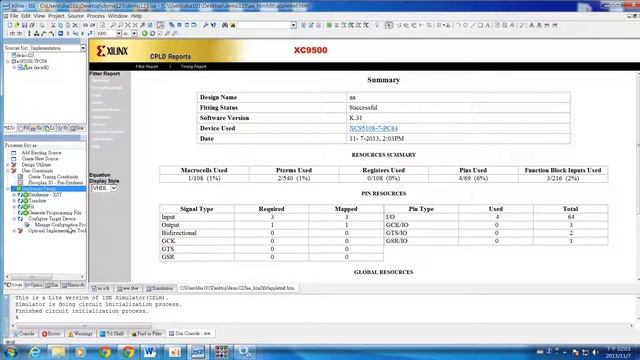640x360 pixels.
Task: Open the simulation time value dropdown
Action: click(119, 33)
